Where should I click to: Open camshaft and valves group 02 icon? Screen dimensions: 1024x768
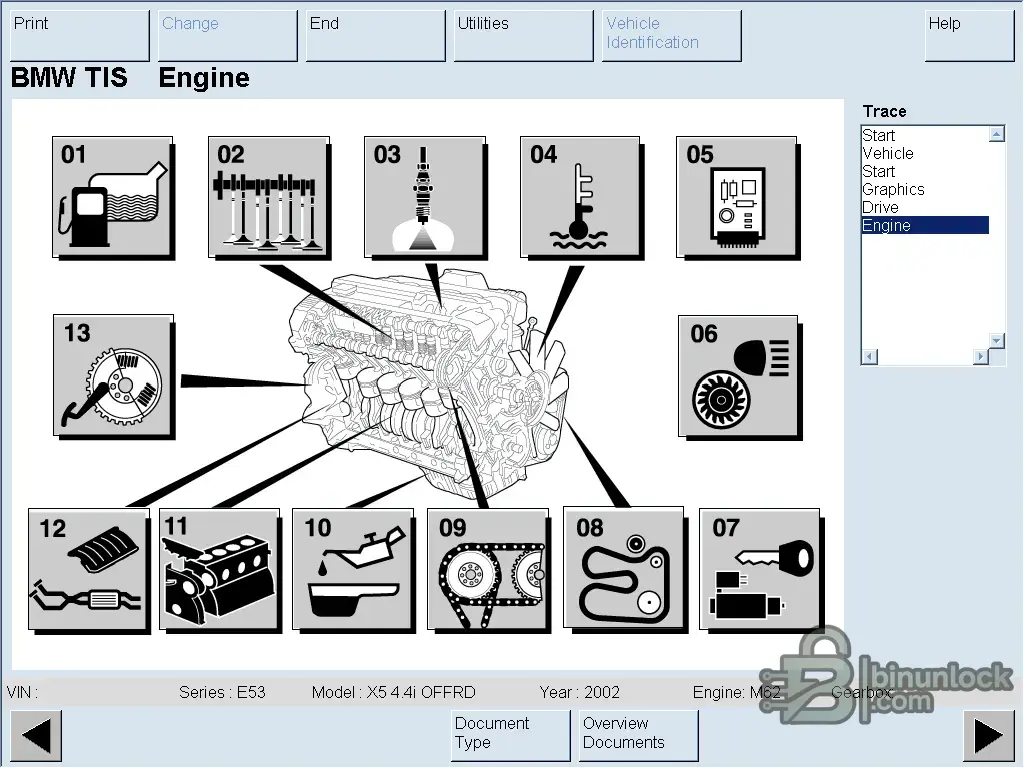[x=269, y=197]
